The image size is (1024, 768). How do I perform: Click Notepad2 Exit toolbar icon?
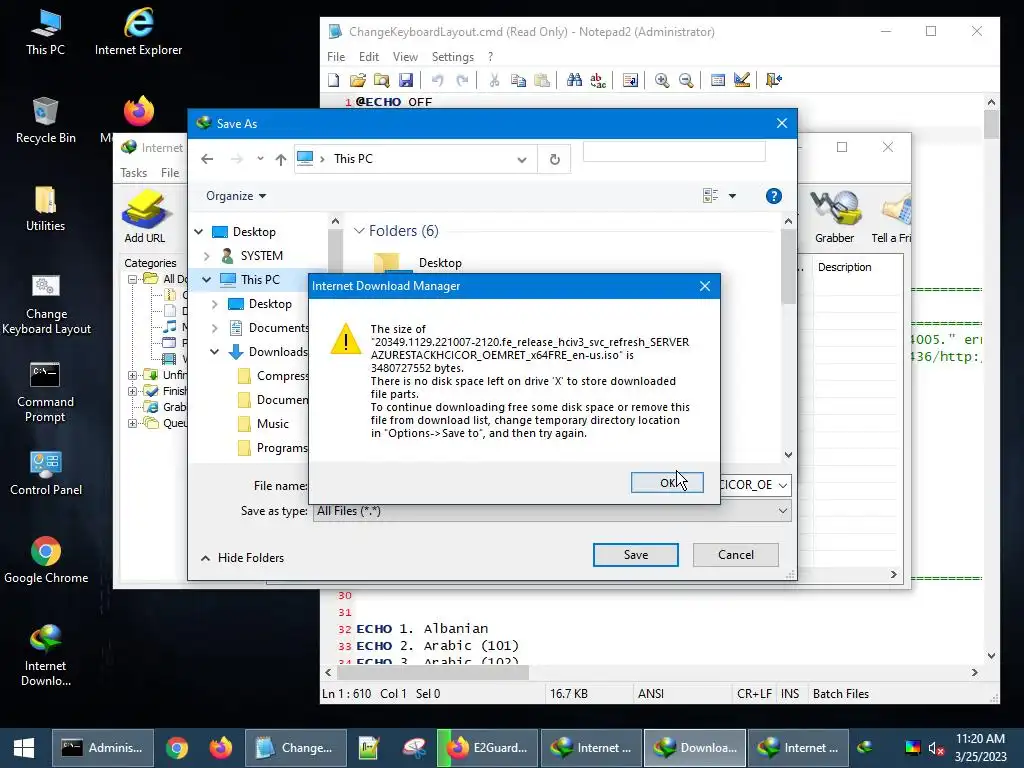(x=774, y=80)
